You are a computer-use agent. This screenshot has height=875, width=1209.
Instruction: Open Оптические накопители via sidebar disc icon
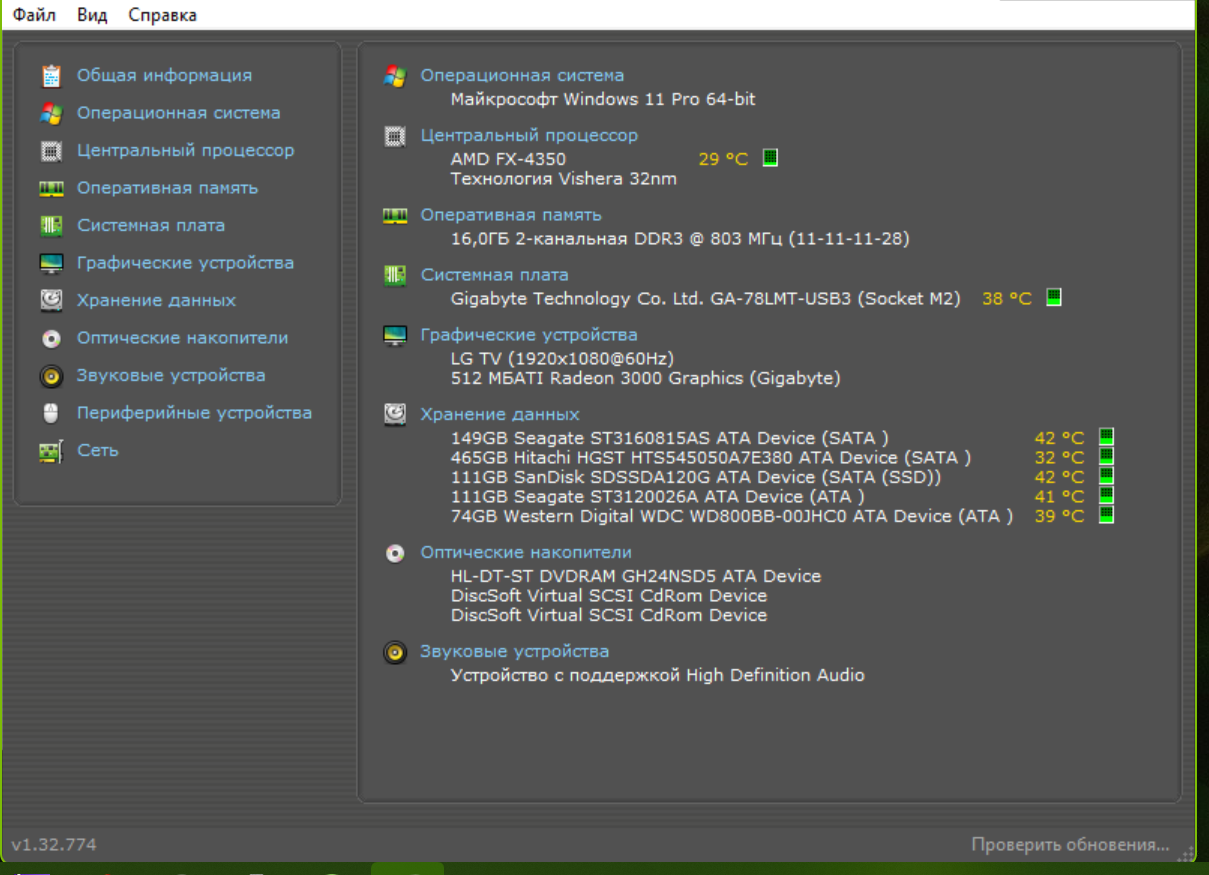tap(51, 338)
